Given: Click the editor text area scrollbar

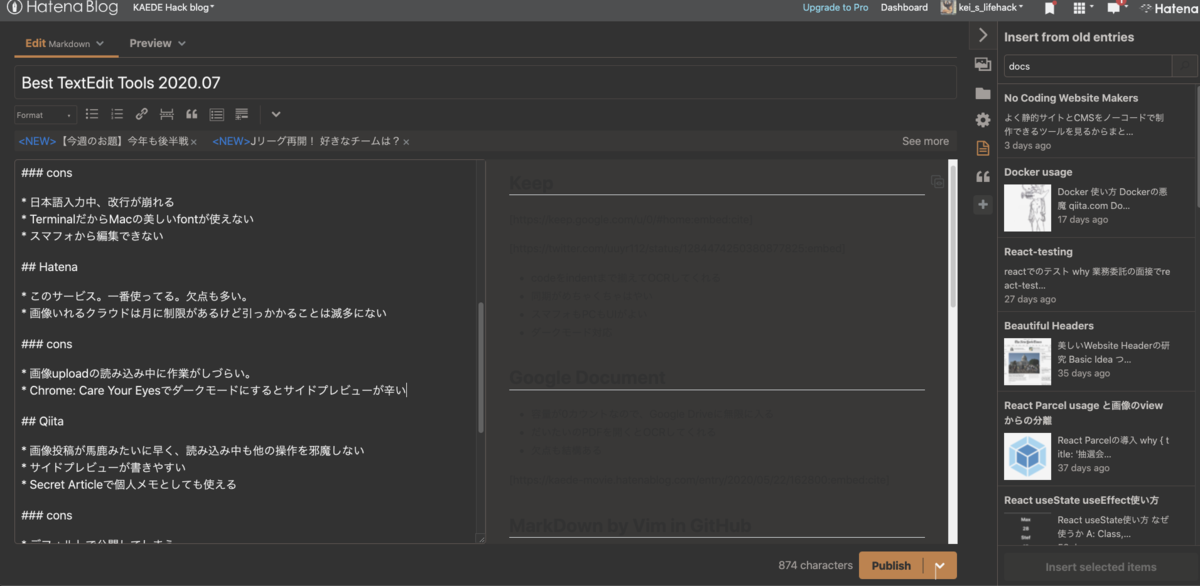Looking at the screenshot, I should click(x=481, y=366).
